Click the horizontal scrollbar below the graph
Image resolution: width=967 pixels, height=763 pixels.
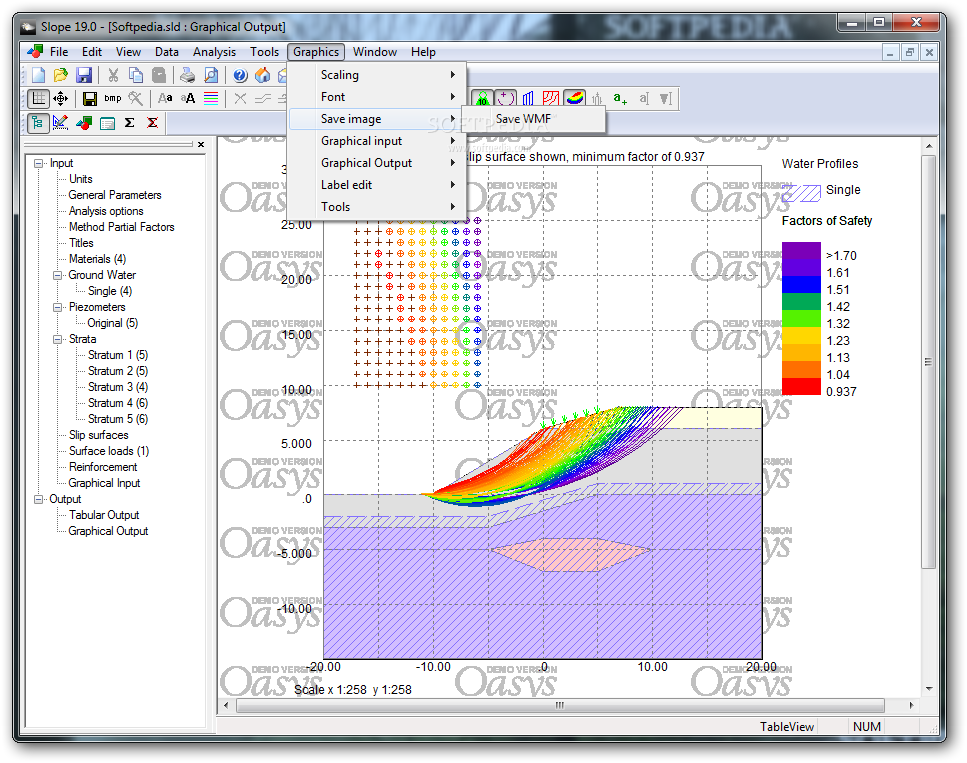[x=560, y=705]
